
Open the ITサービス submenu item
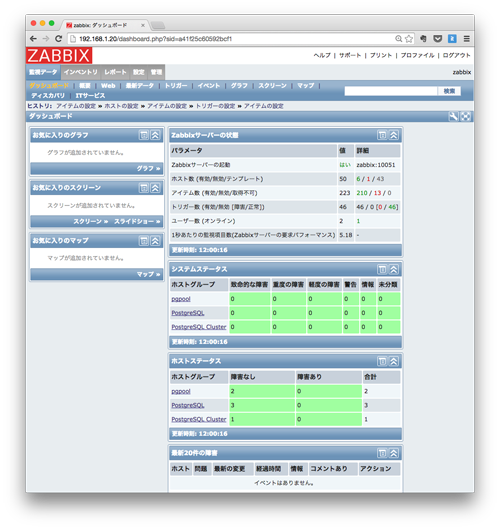click(90, 96)
